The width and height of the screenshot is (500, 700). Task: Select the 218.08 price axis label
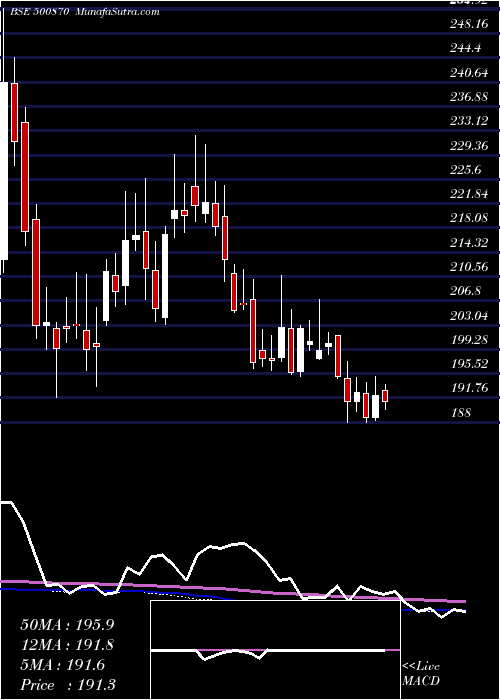[469, 218]
